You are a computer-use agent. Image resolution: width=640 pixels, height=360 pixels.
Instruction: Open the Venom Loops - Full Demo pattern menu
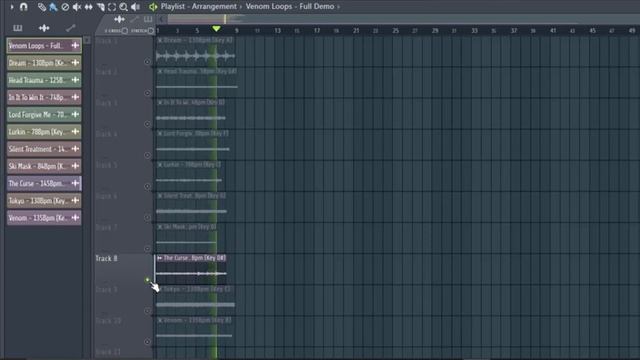pos(290,7)
